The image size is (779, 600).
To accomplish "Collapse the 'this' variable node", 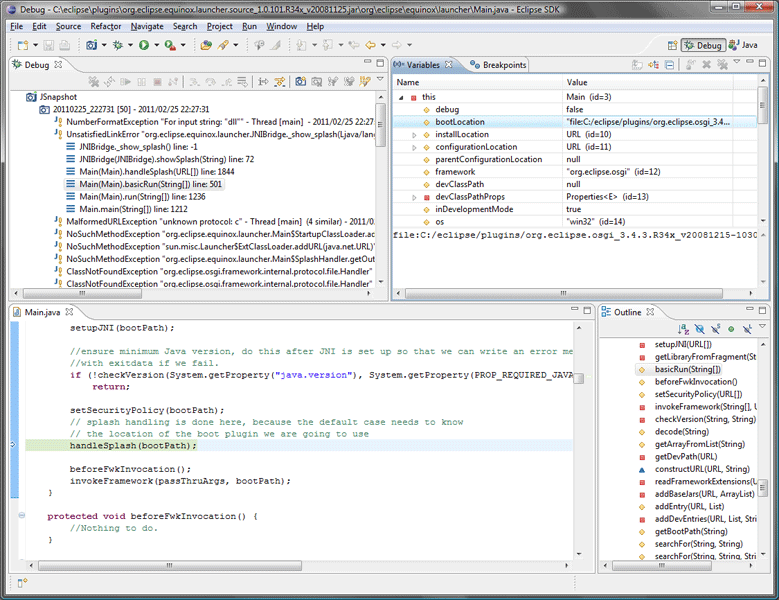I will coord(401,97).
